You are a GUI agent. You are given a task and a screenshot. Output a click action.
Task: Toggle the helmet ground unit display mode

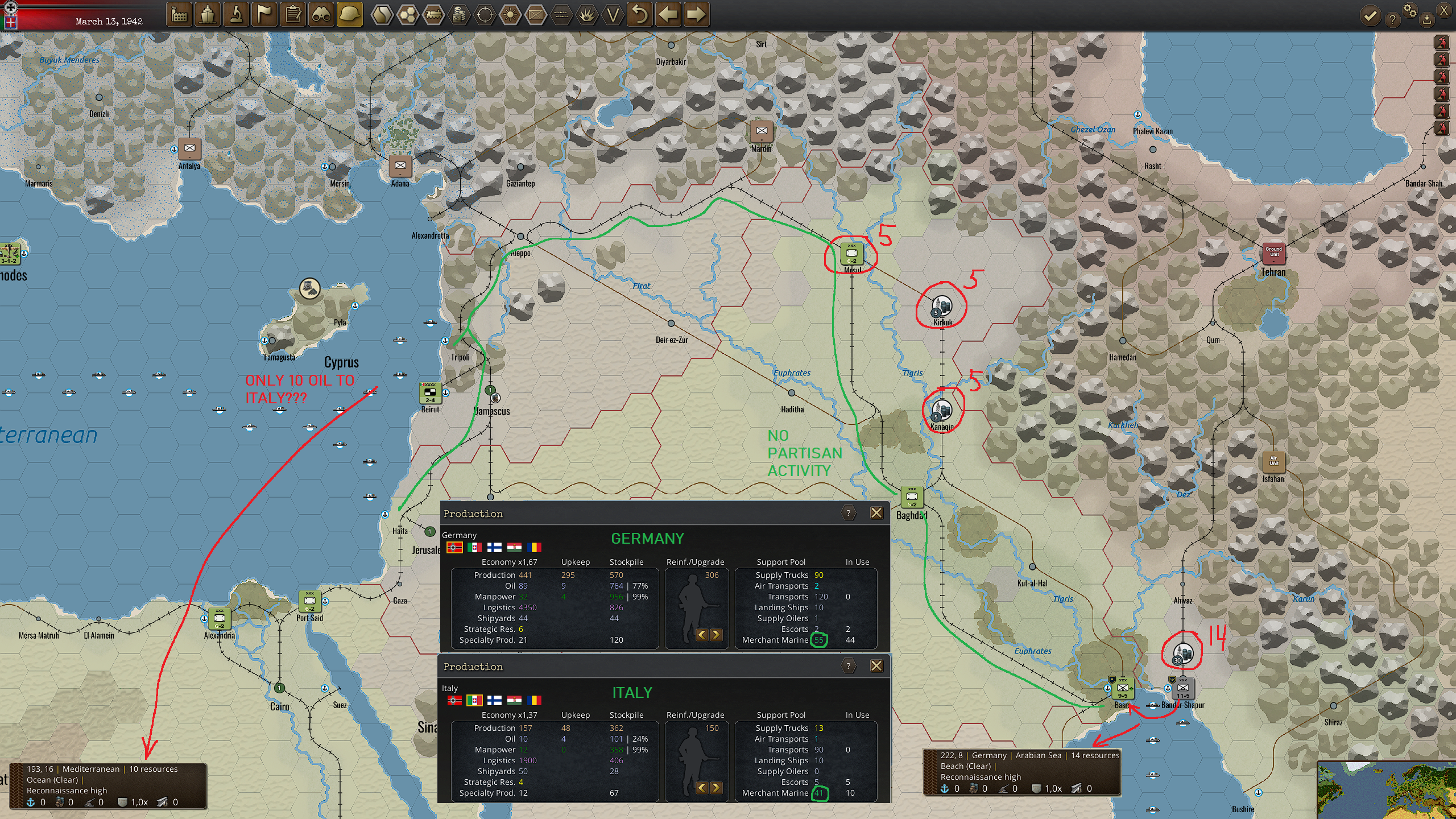tap(350, 15)
